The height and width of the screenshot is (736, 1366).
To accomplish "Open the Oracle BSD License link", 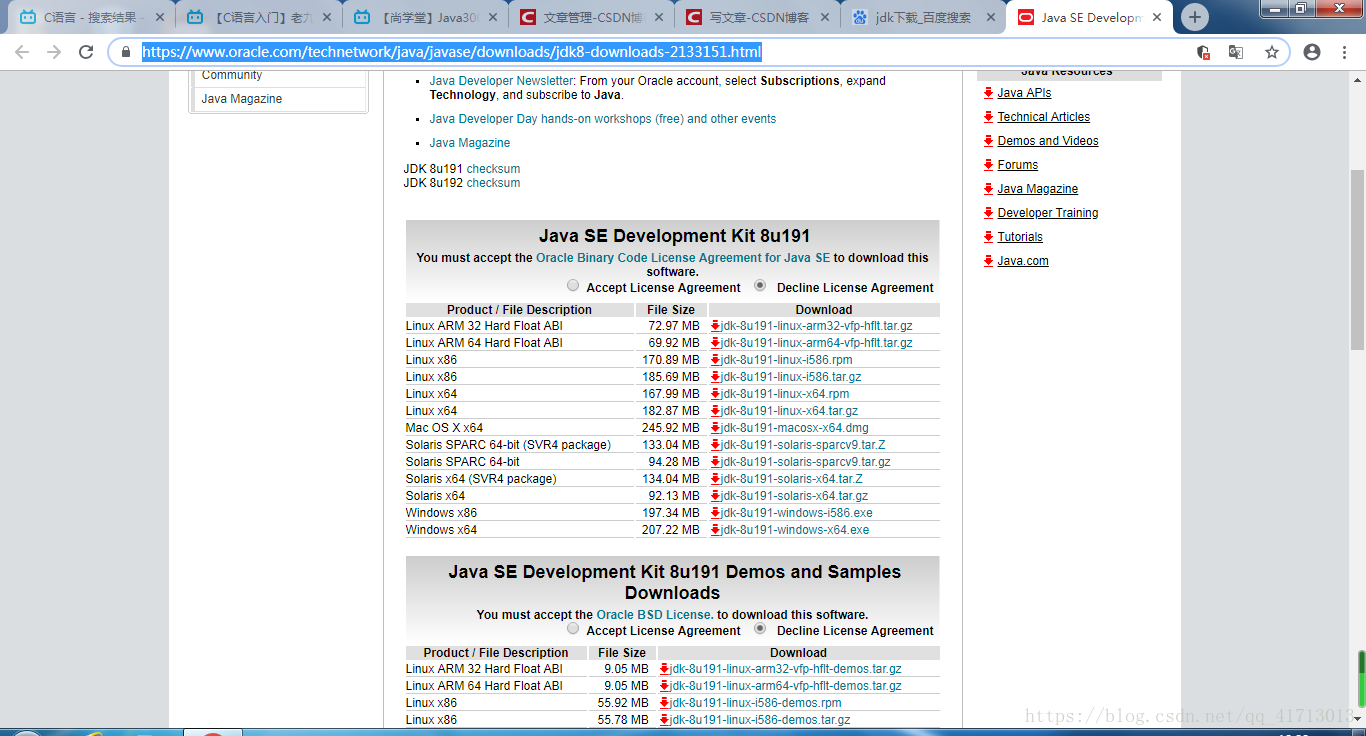I will [655, 615].
